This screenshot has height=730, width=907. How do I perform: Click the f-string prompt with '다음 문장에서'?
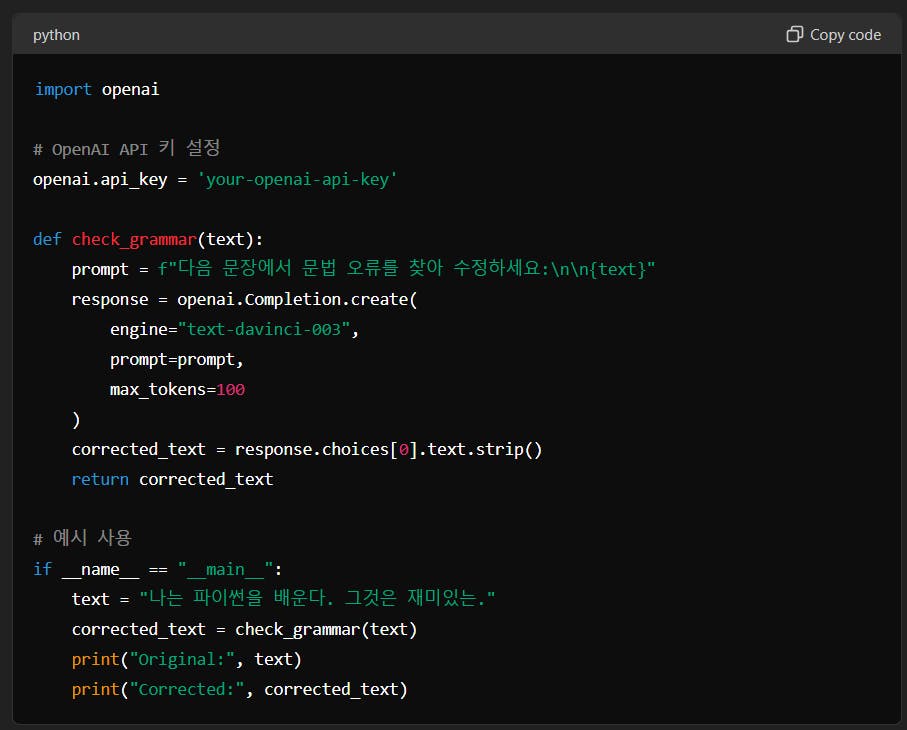point(407,268)
